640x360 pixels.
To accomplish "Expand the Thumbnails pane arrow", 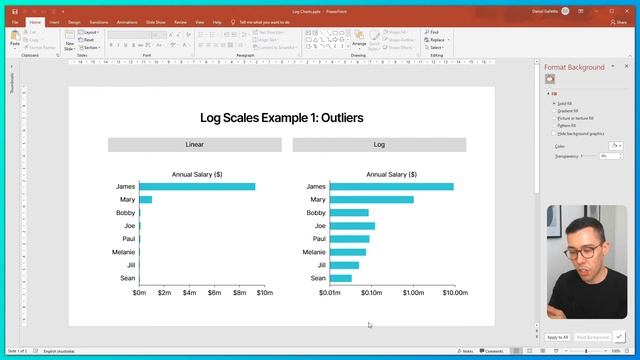I will pos(12,67).
